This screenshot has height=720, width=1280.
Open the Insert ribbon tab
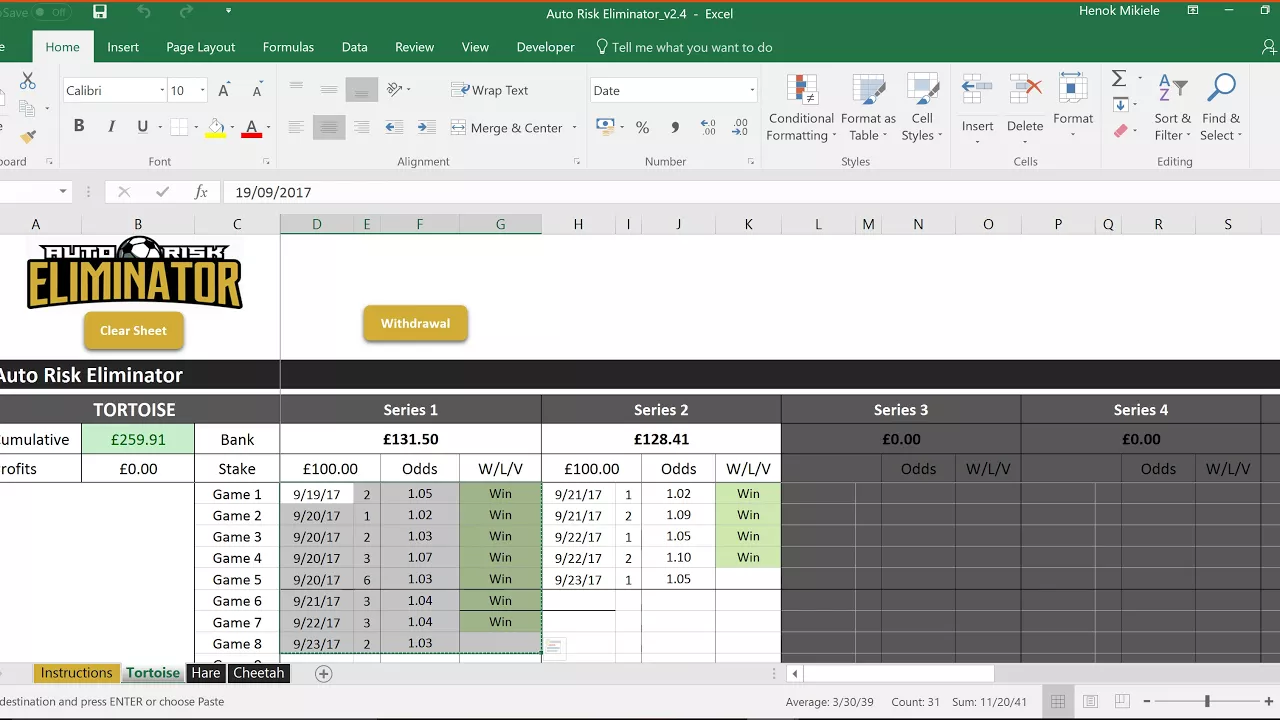pos(123,47)
